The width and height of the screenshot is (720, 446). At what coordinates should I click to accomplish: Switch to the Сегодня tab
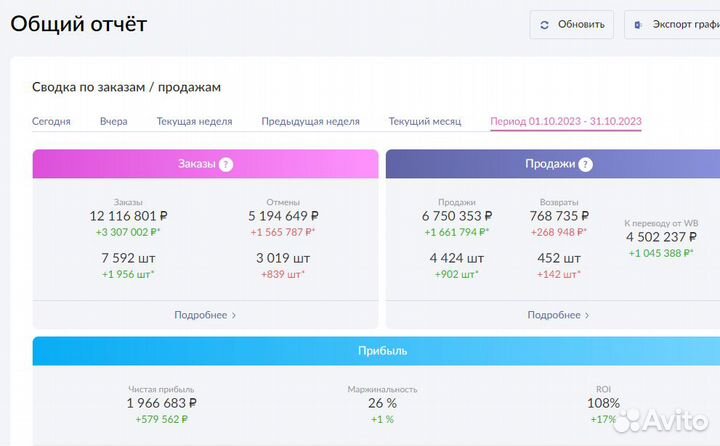[x=51, y=121]
